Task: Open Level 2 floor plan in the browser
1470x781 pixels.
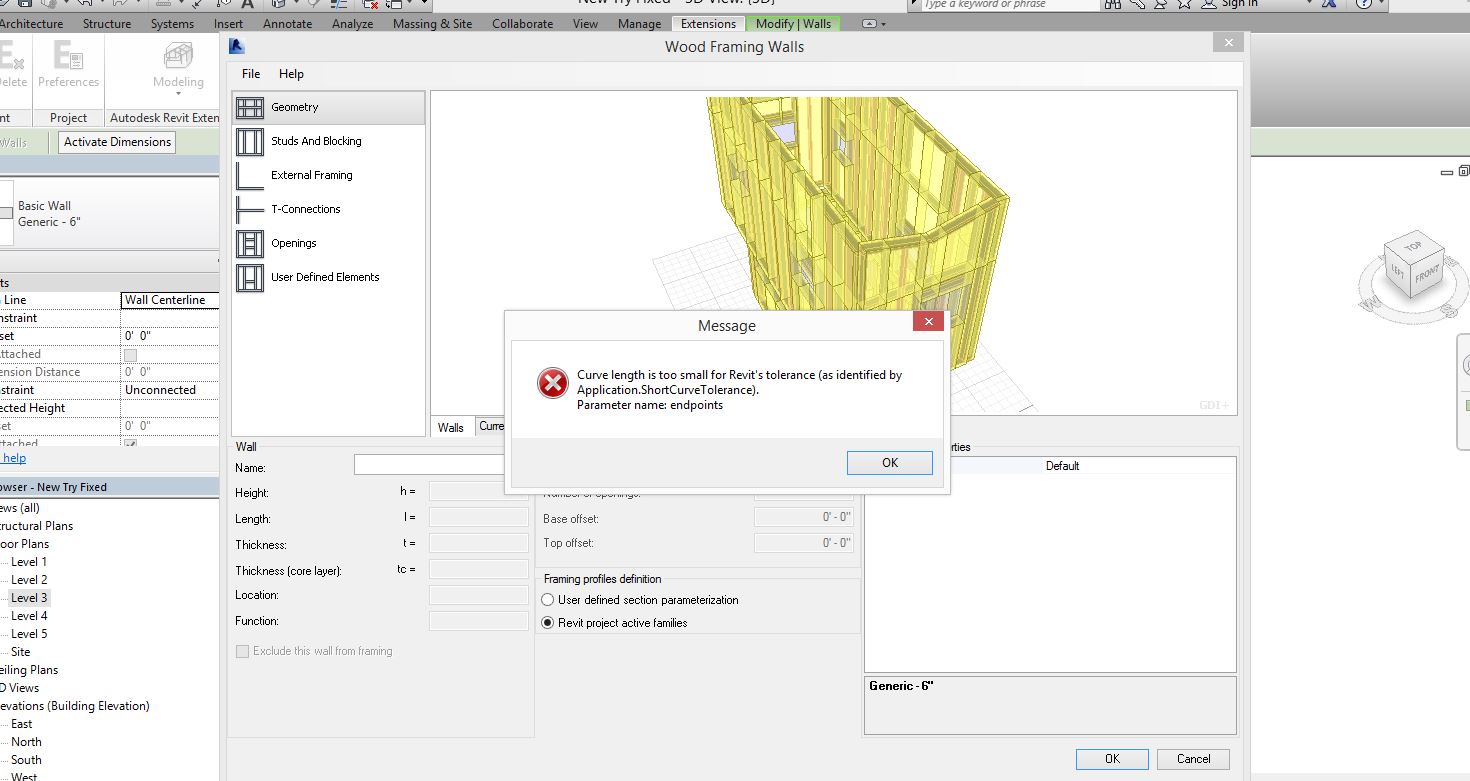Action: (29, 580)
